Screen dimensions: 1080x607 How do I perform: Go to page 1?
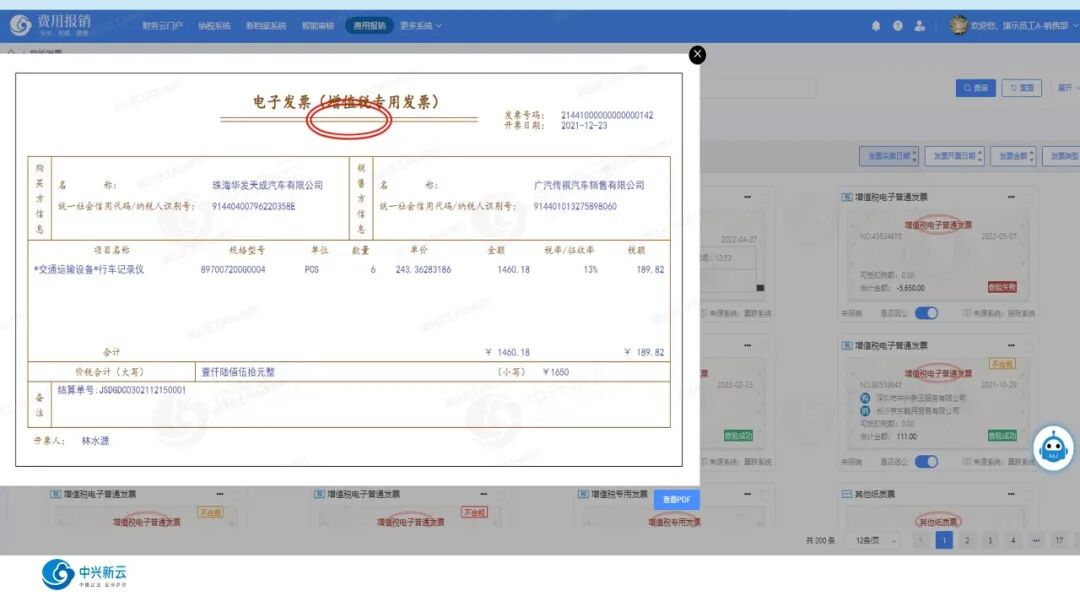click(944, 541)
